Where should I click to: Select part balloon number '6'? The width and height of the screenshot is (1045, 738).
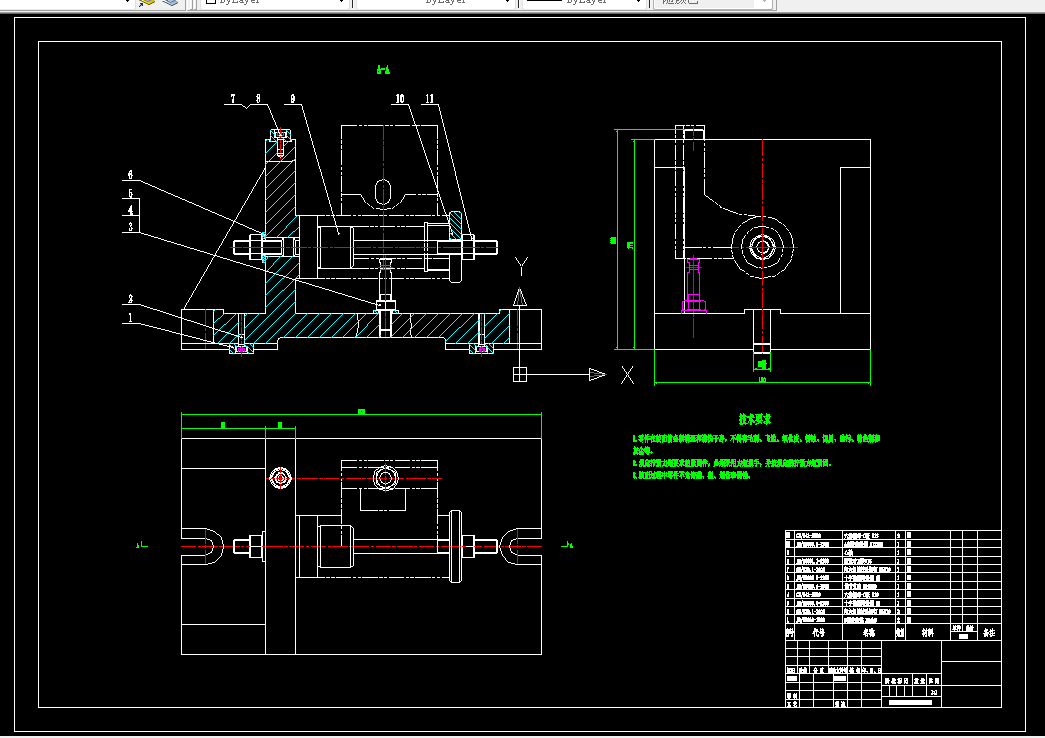pos(130,175)
